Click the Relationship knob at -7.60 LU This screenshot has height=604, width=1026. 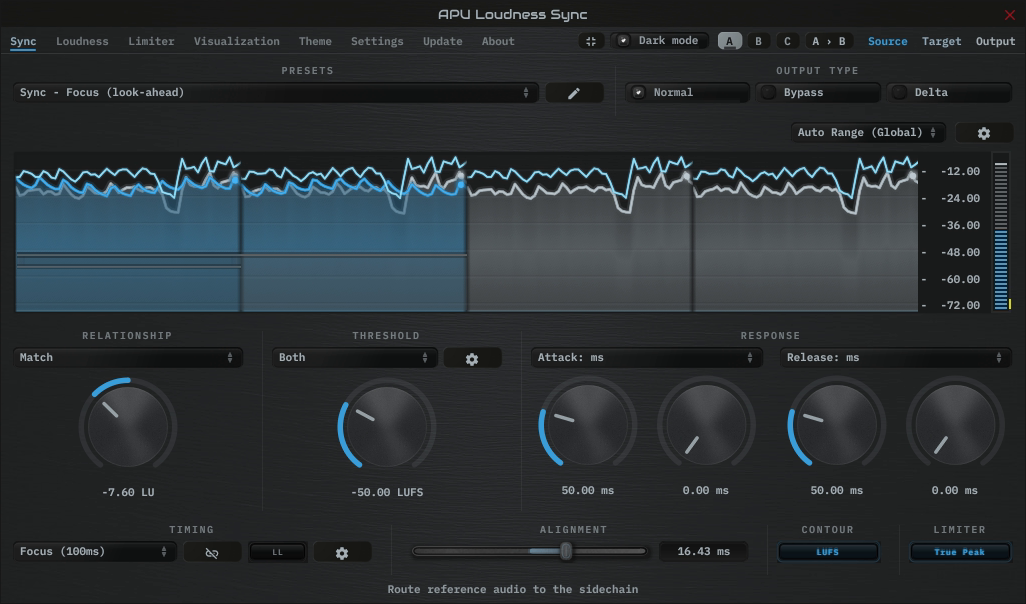pos(128,425)
